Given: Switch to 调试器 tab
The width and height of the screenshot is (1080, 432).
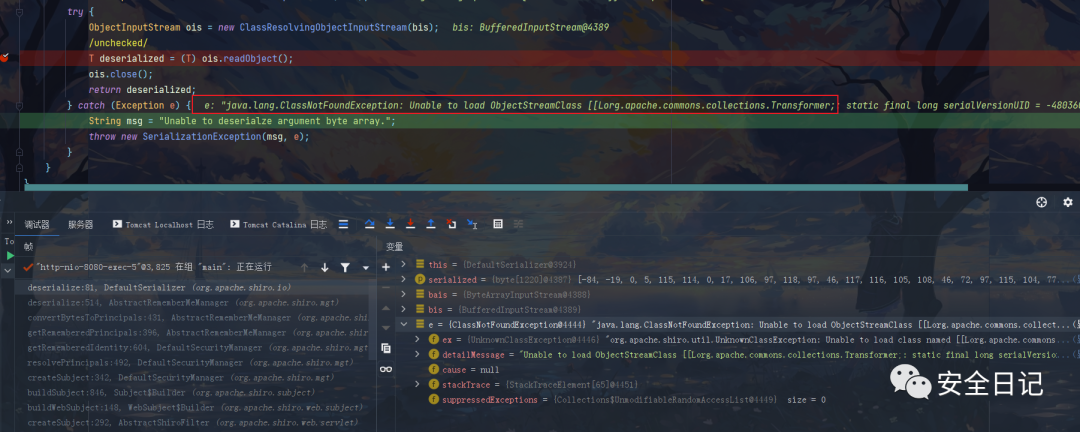Looking at the screenshot, I should (37, 225).
